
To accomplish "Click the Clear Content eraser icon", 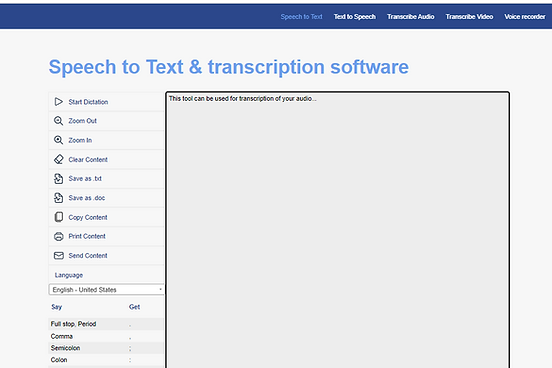I will coord(58,159).
